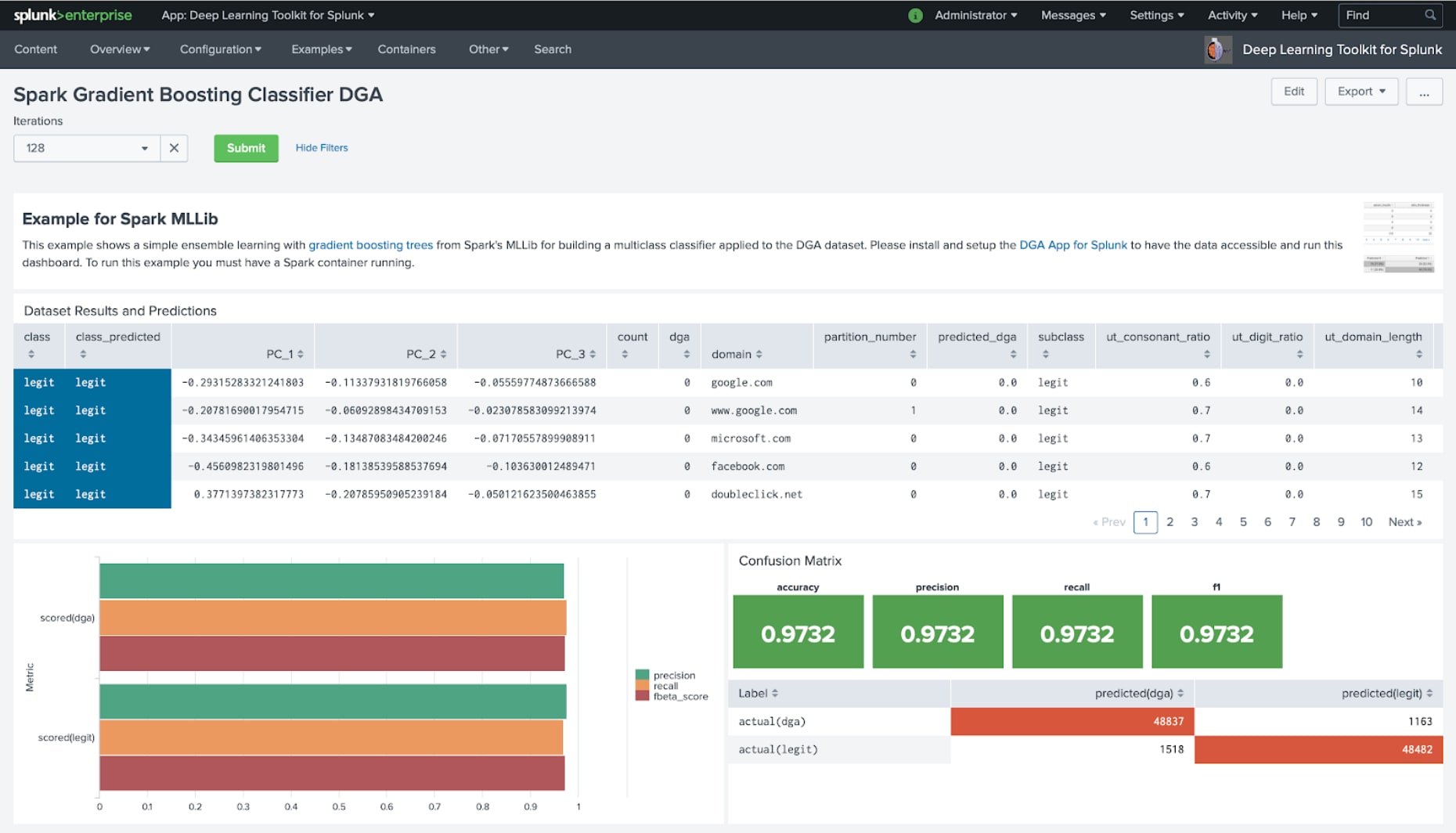Go to results page 5
The width and height of the screenshot is (1456, 833).
pos(1243,522)
